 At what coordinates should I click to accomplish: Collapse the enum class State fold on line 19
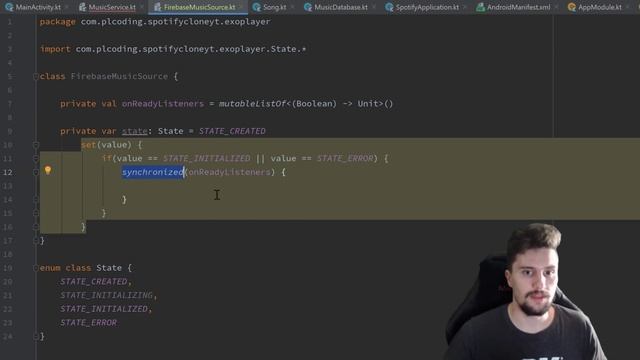click(x=36, y=268)
